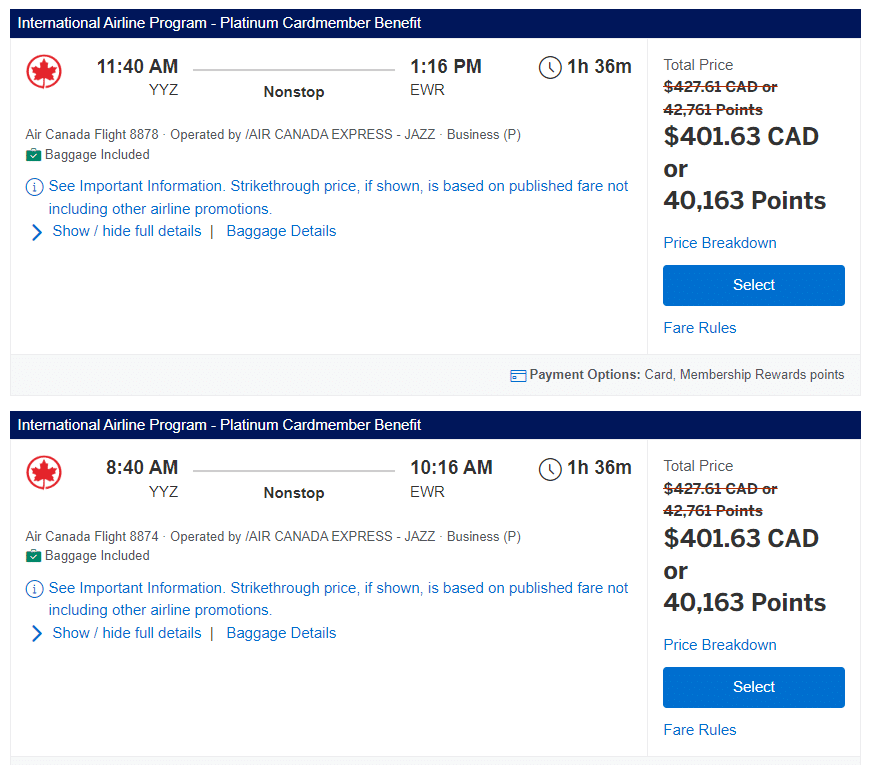This screenshot has width=872, height=765.
Task: Click clock duration icon on 11:40 AM flight
Action: [550, 68]
